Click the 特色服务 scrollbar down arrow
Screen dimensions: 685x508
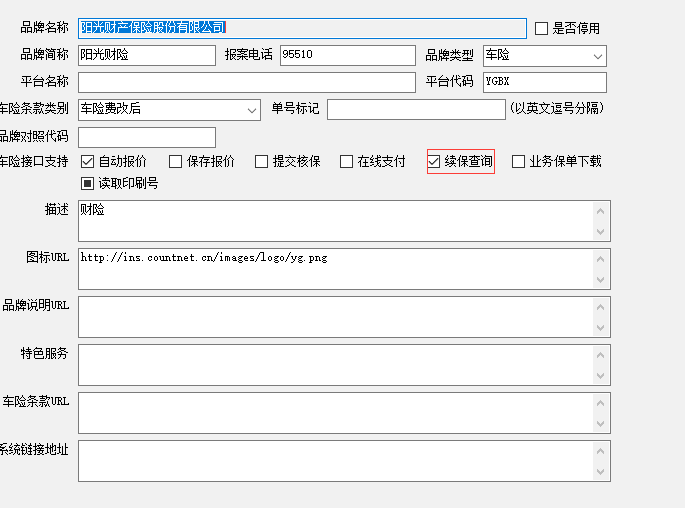[601, 376]
